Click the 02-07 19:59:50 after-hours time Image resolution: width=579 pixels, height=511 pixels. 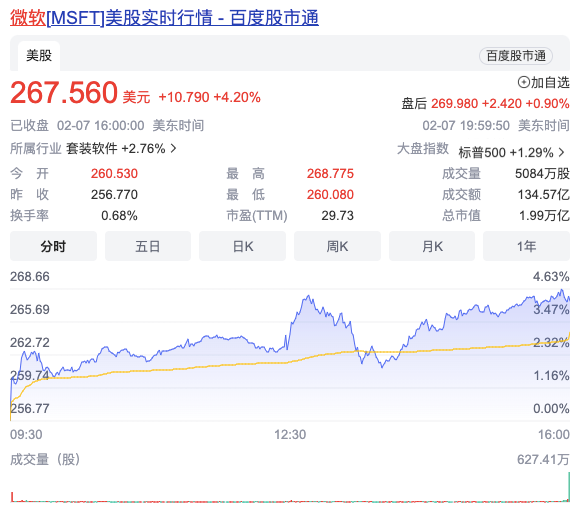(466, 126)
